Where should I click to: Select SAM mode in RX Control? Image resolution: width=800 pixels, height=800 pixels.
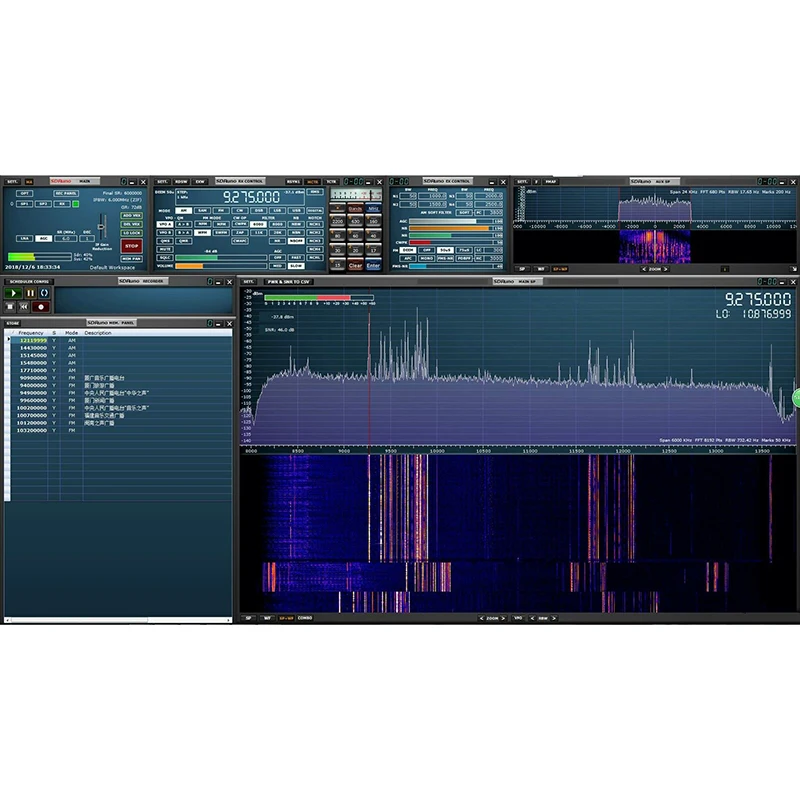[x=202, y=210]
